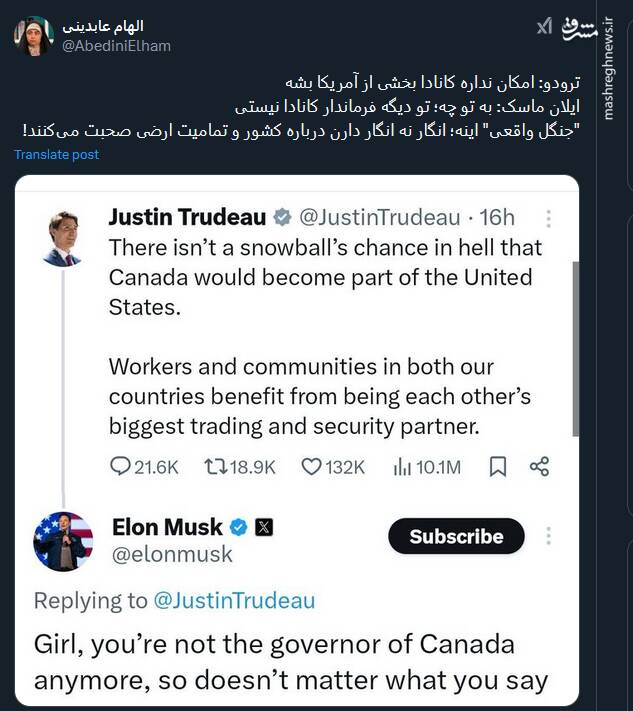Click the Grok icon at the top right
The height and width of the screenshot is (711, 633).
[544, 27]
